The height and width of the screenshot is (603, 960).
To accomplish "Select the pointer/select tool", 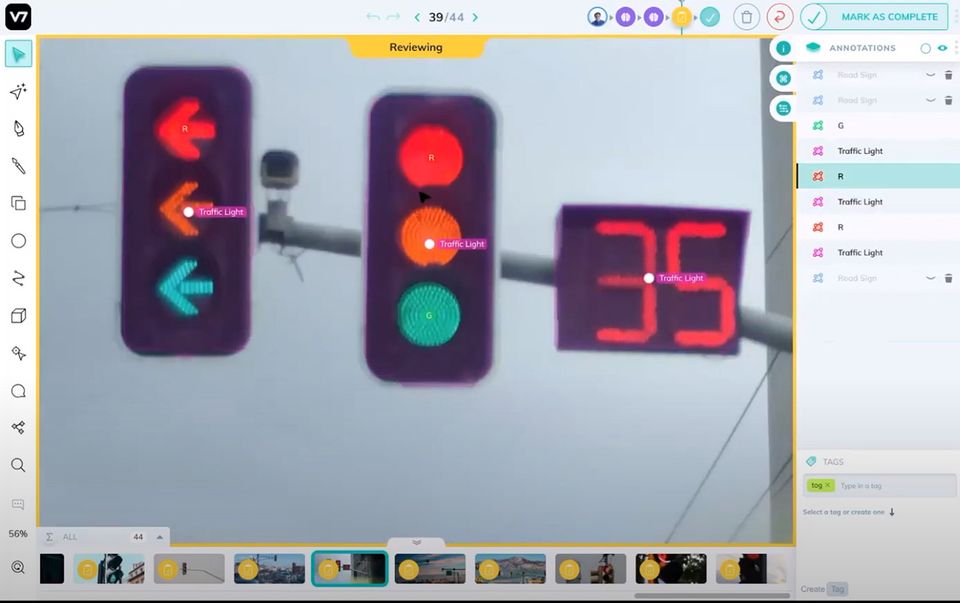I will click(17, 55).
